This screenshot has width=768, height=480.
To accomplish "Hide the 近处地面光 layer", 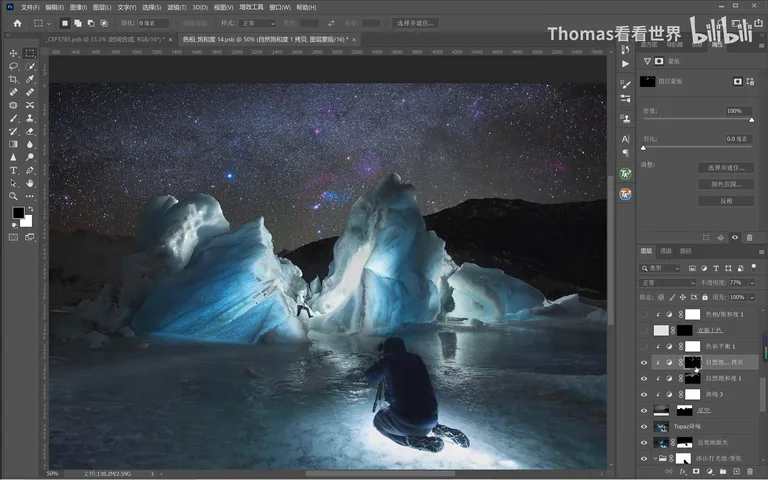I will [644, 442].
